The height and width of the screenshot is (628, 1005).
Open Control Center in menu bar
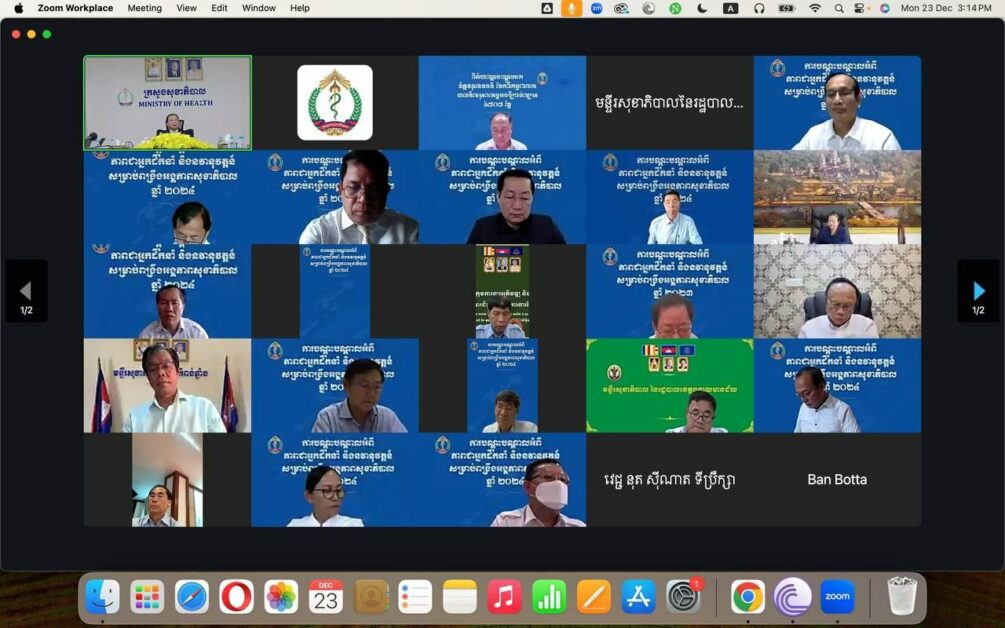[860, 8]
